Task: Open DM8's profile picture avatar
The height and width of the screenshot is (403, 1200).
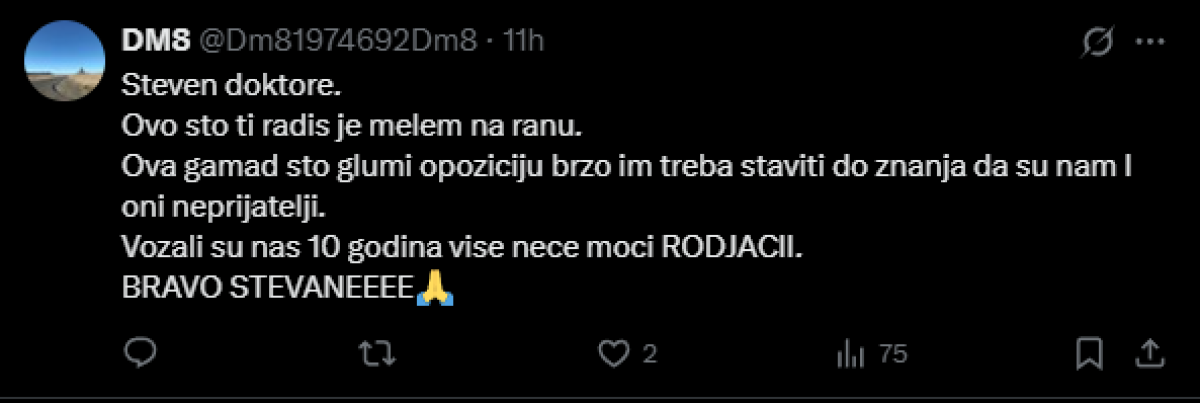Action: pyautogui.click(x=64, y=60)
